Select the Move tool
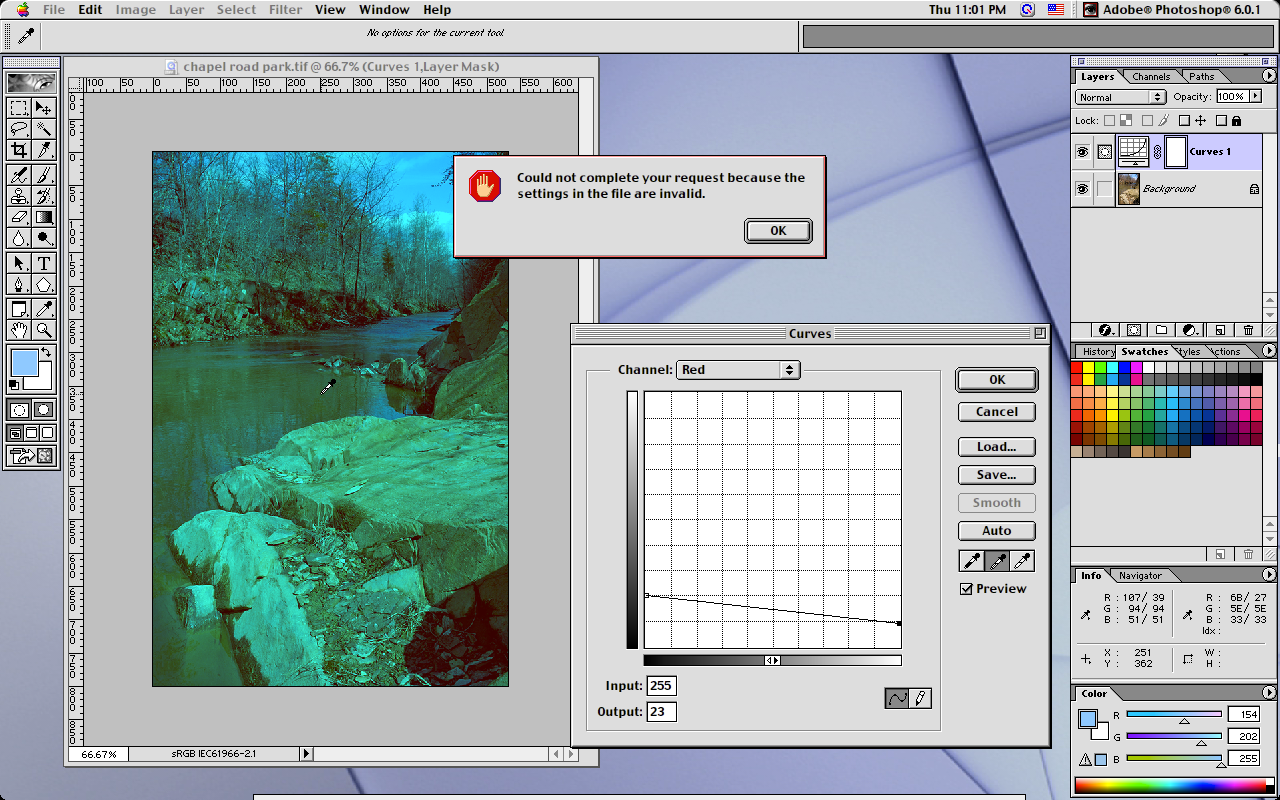 [x=44, y=107]
